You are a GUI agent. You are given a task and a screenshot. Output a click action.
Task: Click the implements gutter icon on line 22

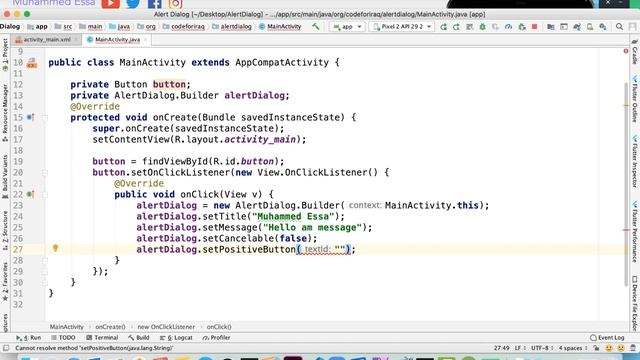(x=30, y=194)
